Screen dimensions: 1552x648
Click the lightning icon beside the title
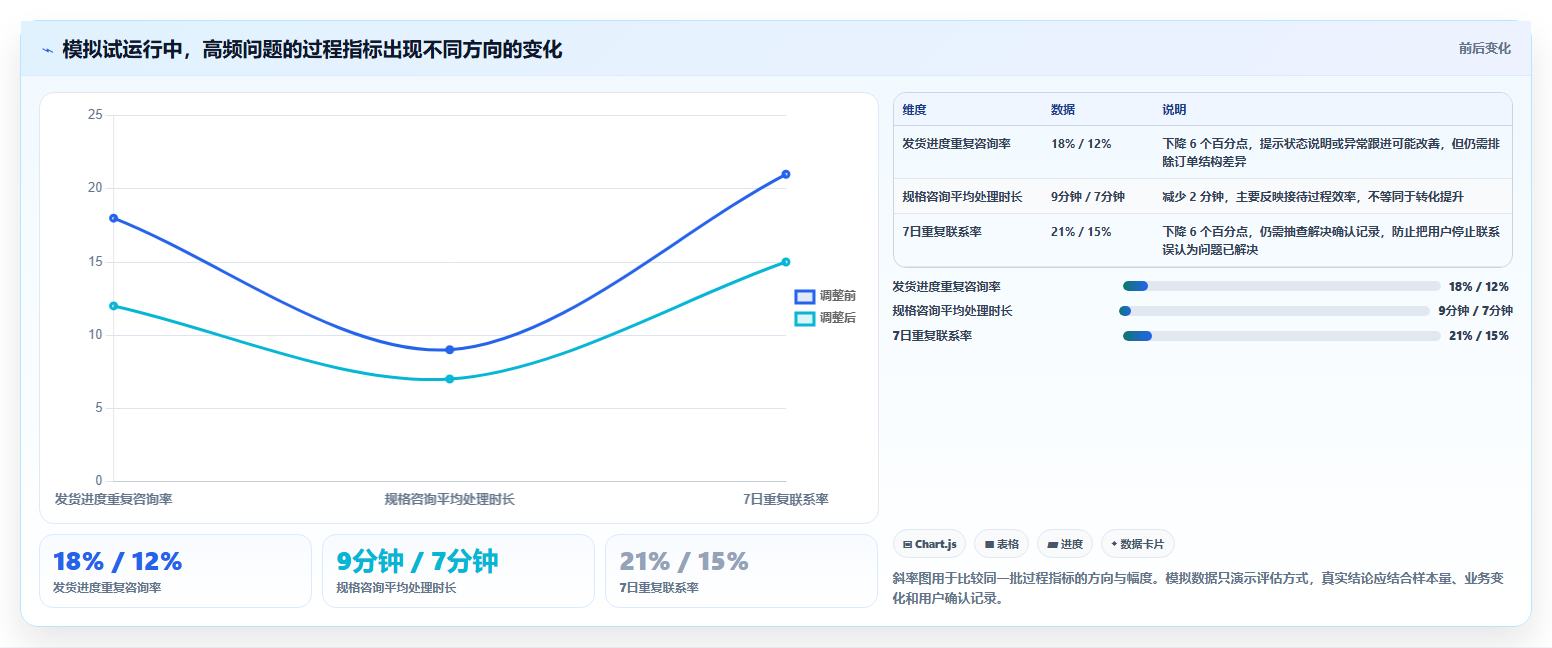pos(47,49)
